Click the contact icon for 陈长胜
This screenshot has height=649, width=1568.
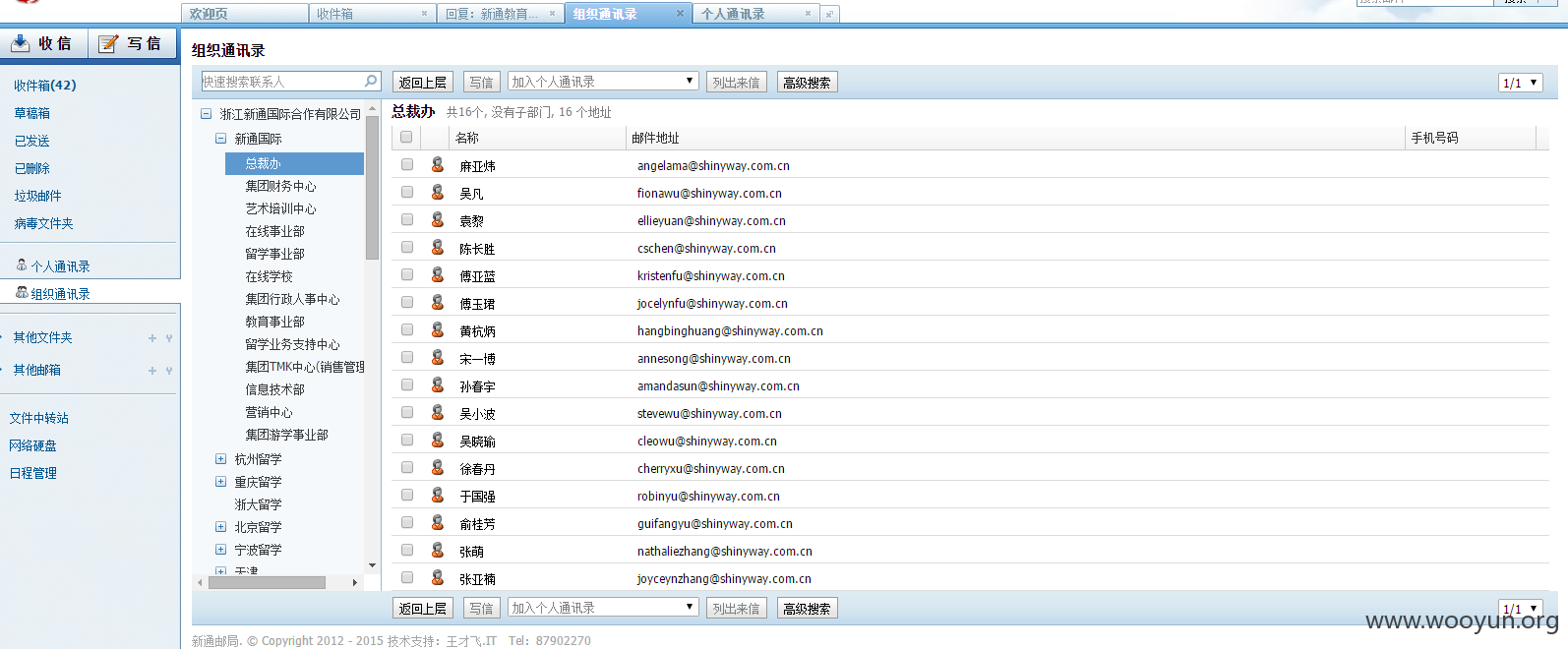tap(438, 248)
